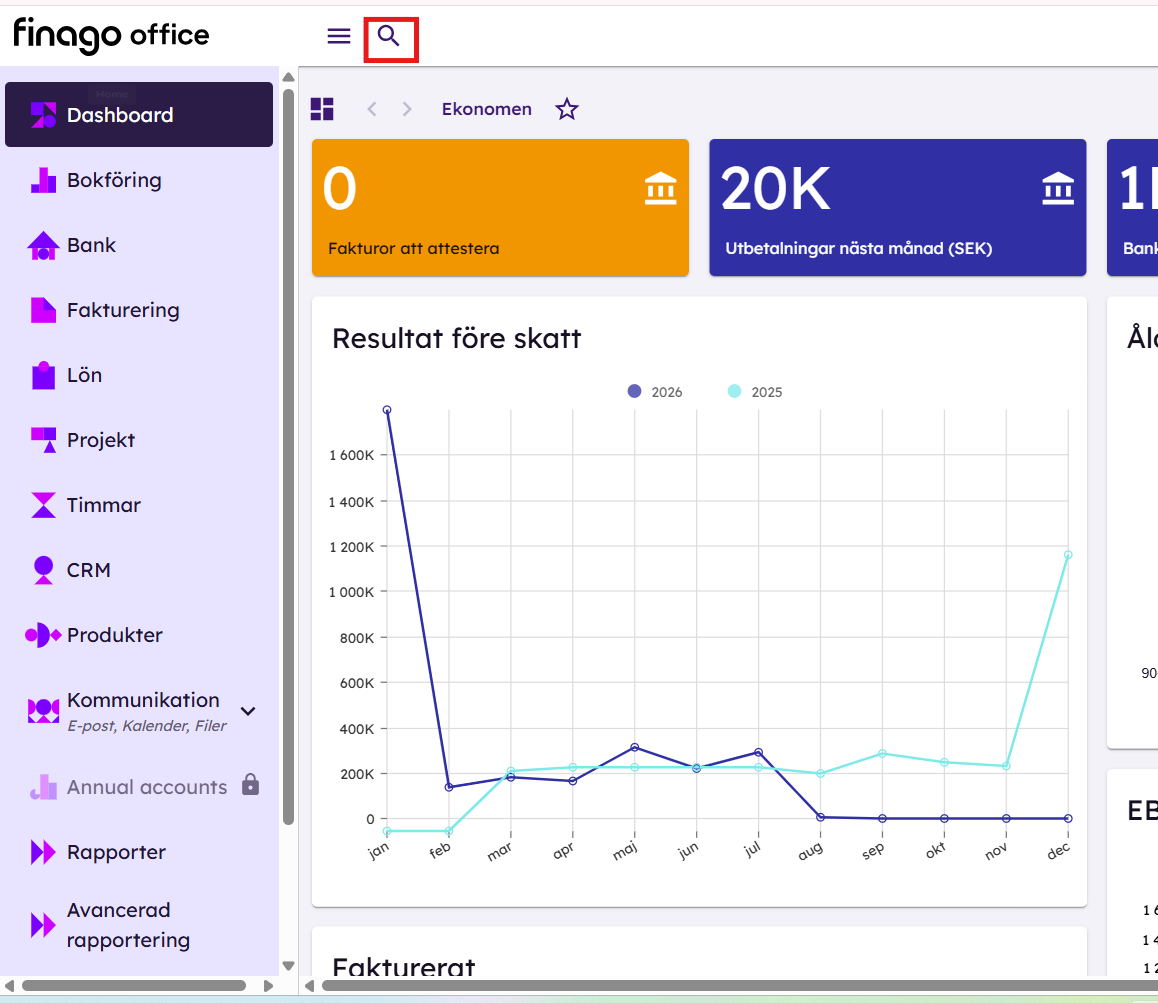Click the bank icon on Utbetalningar card
1158x1003 pixels.
[x=1058, y=188]
